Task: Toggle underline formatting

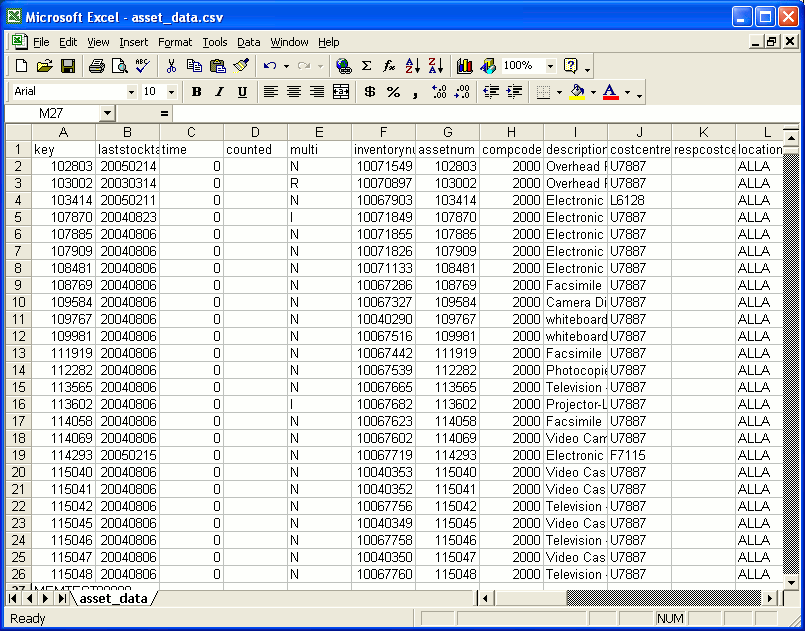Action: coord(240,91)
